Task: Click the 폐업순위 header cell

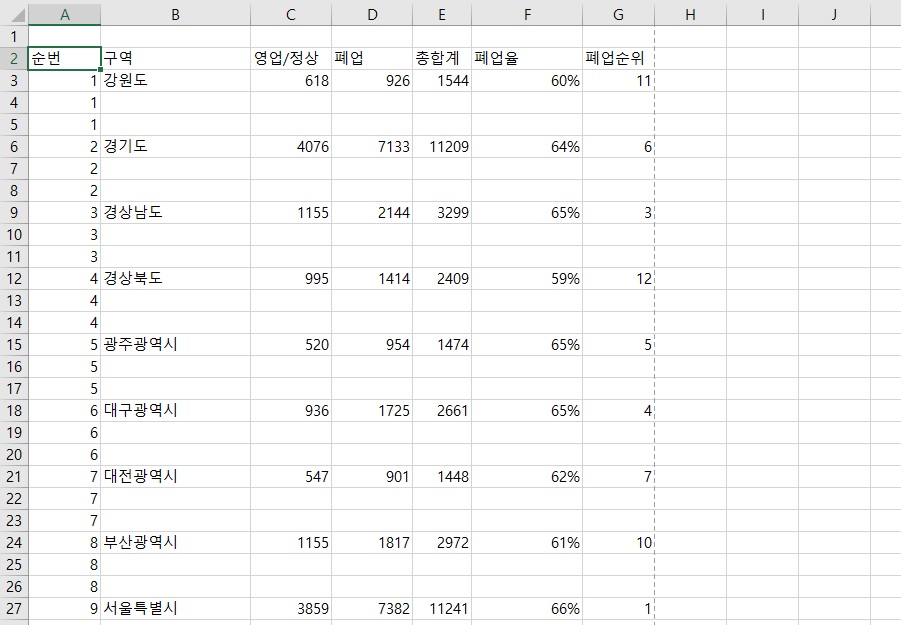Action: [x=618, y=59]
